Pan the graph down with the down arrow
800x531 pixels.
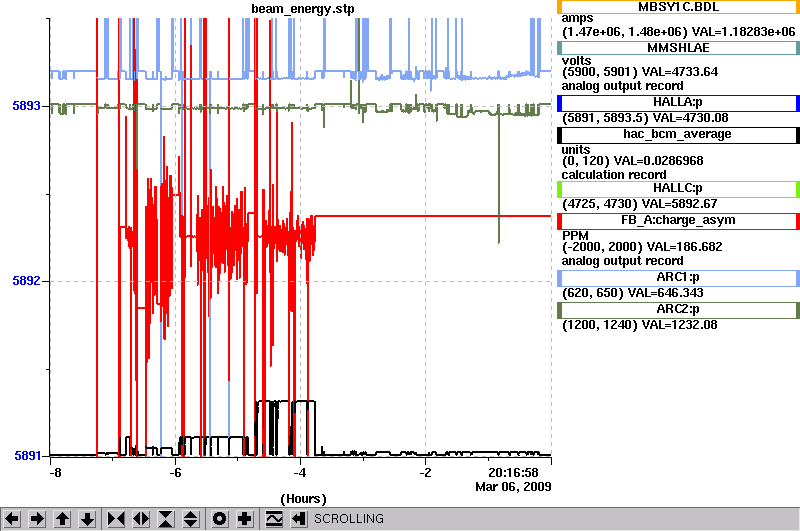tap(87, 519)
